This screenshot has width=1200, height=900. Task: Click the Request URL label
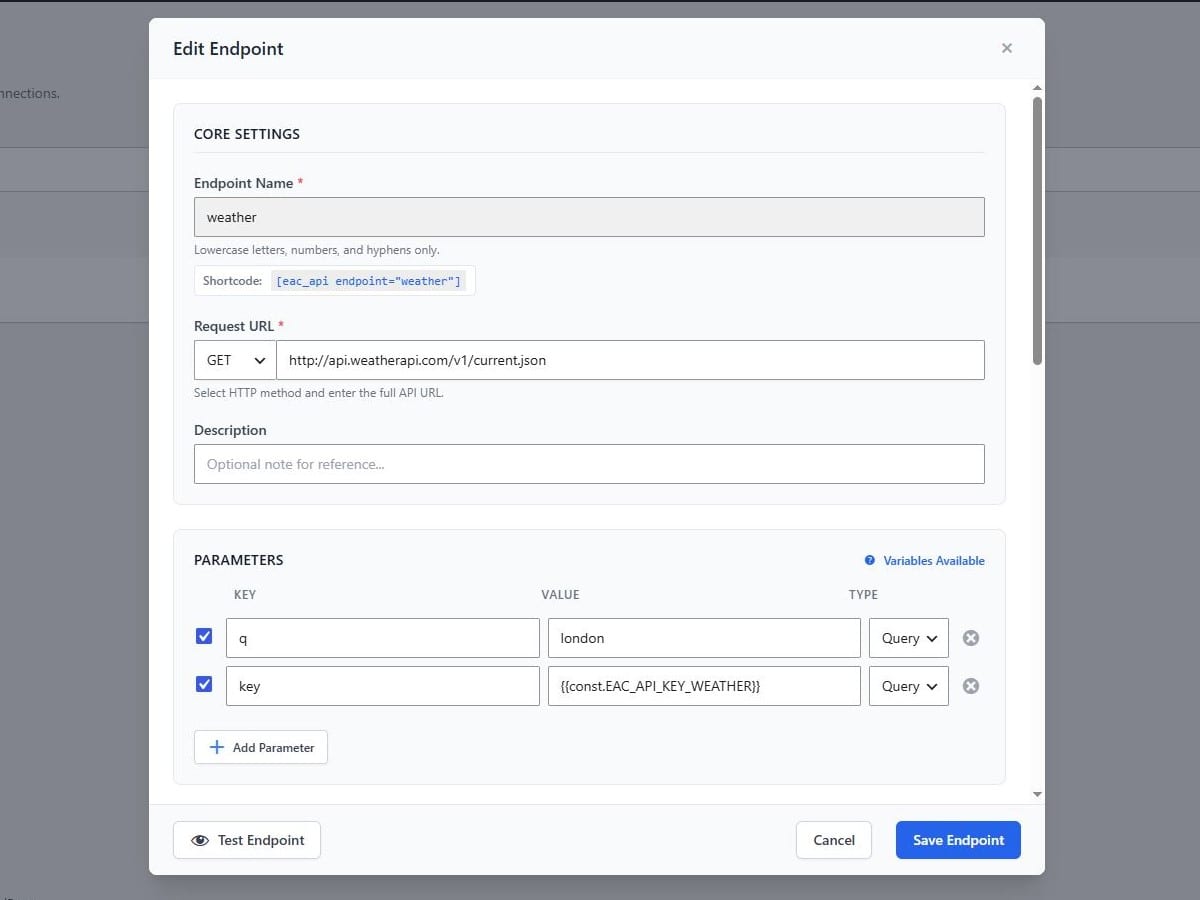[x=235, y=326]
